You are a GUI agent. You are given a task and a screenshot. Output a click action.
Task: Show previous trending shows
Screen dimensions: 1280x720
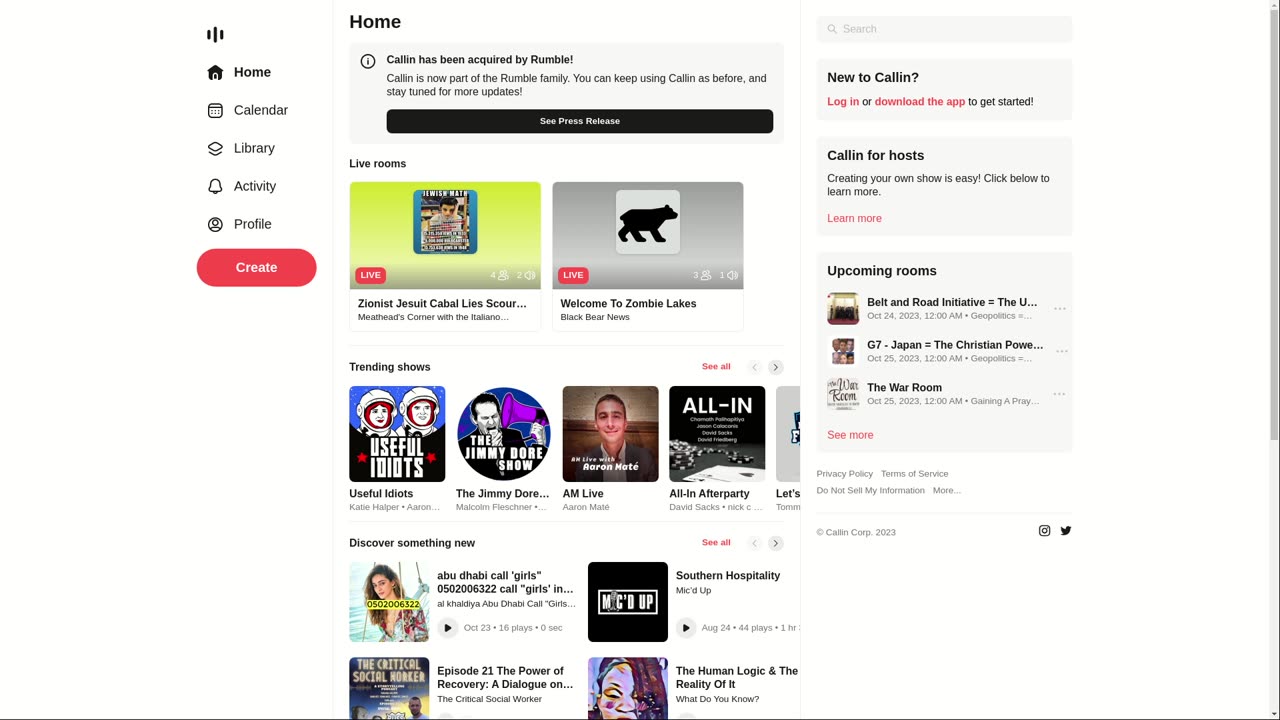click(755, 367)
